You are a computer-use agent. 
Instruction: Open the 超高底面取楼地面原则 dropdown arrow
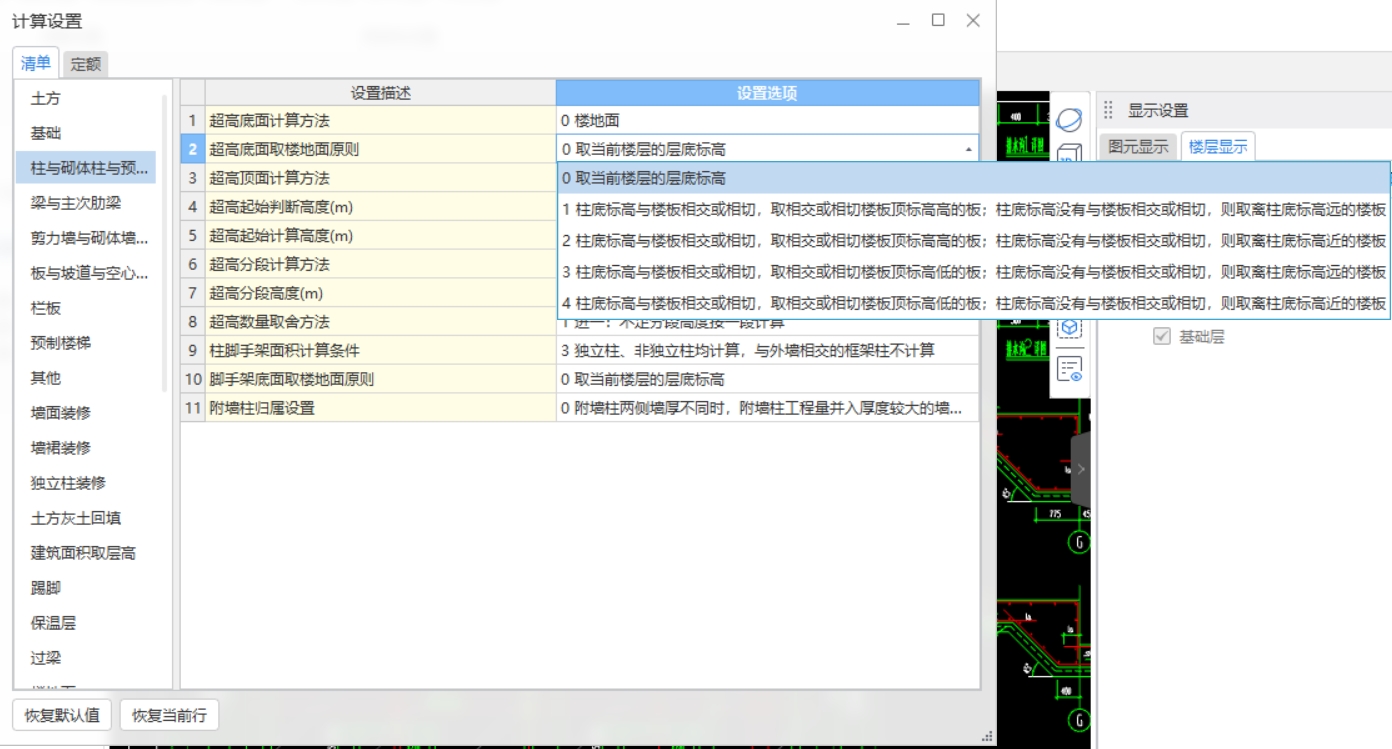[x=968, y=149]
